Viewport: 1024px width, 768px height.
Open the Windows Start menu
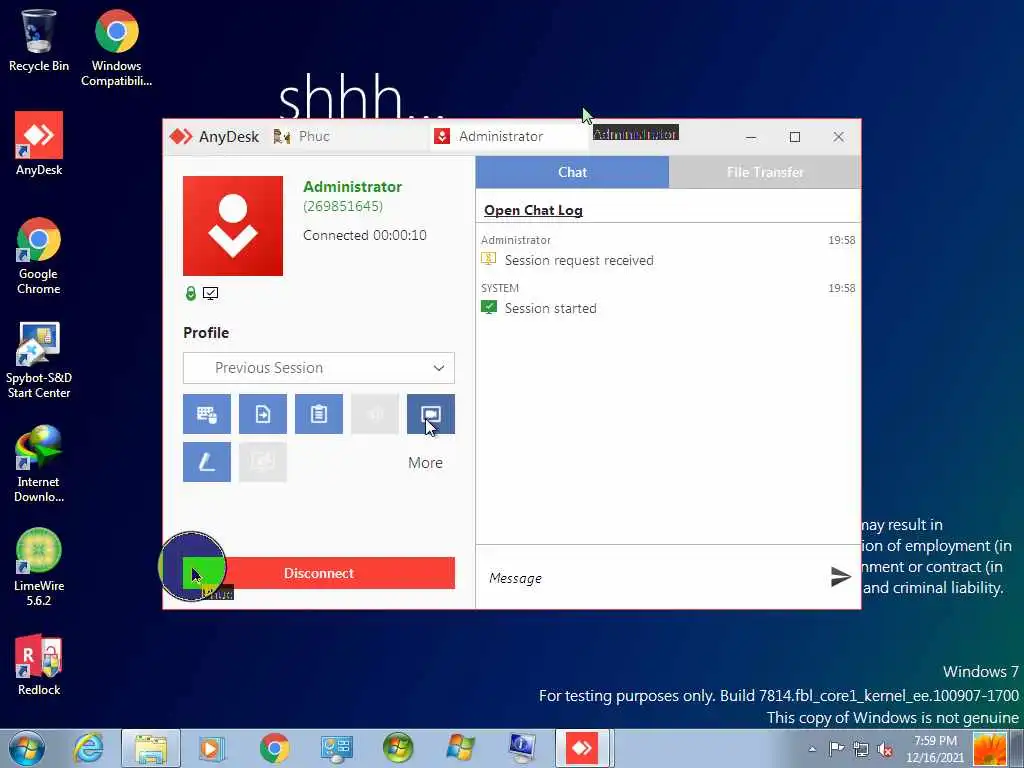[27, 748]
